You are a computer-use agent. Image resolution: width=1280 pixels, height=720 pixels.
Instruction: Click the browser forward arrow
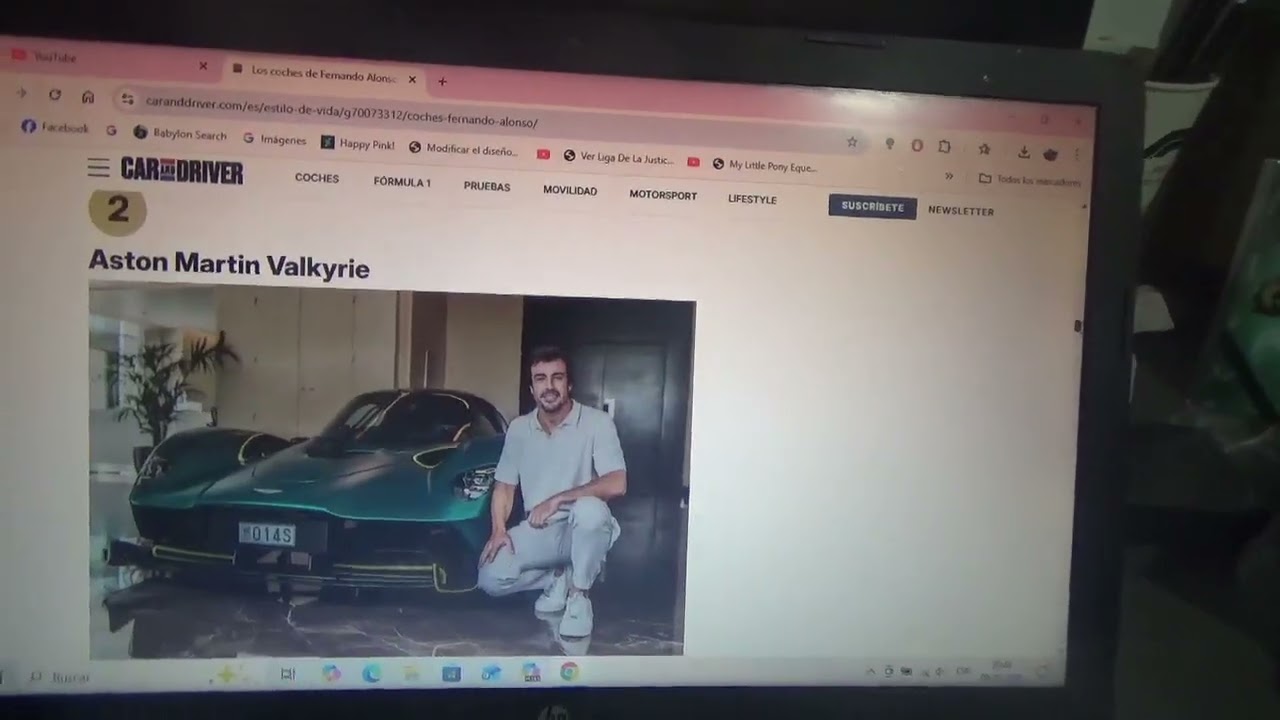(21, 93)
